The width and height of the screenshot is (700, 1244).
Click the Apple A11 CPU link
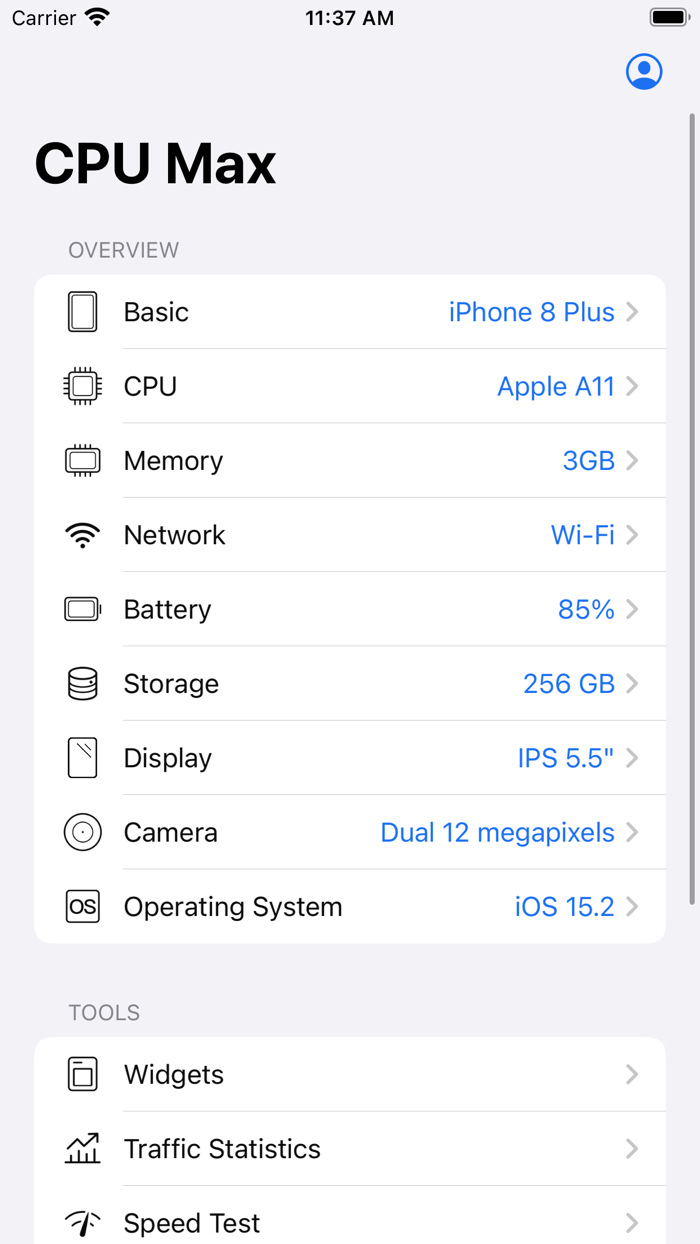556,385
